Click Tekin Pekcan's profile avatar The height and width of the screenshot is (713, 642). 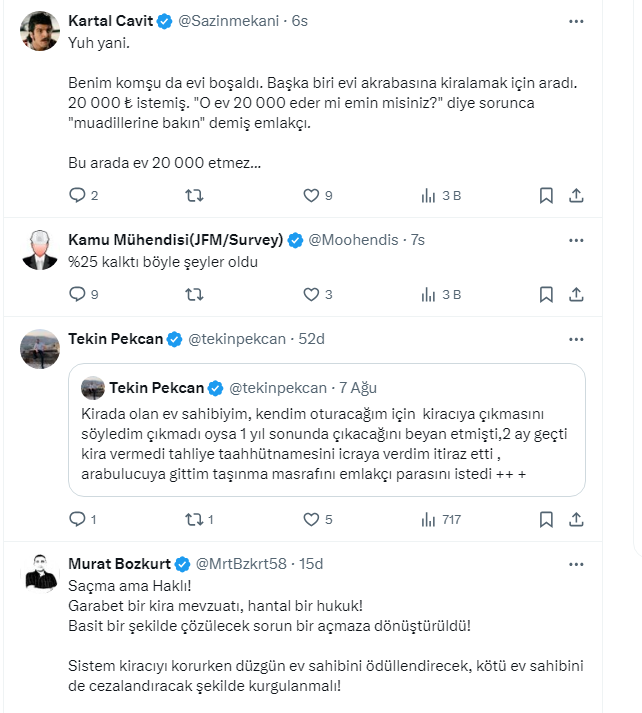point(40,348)
